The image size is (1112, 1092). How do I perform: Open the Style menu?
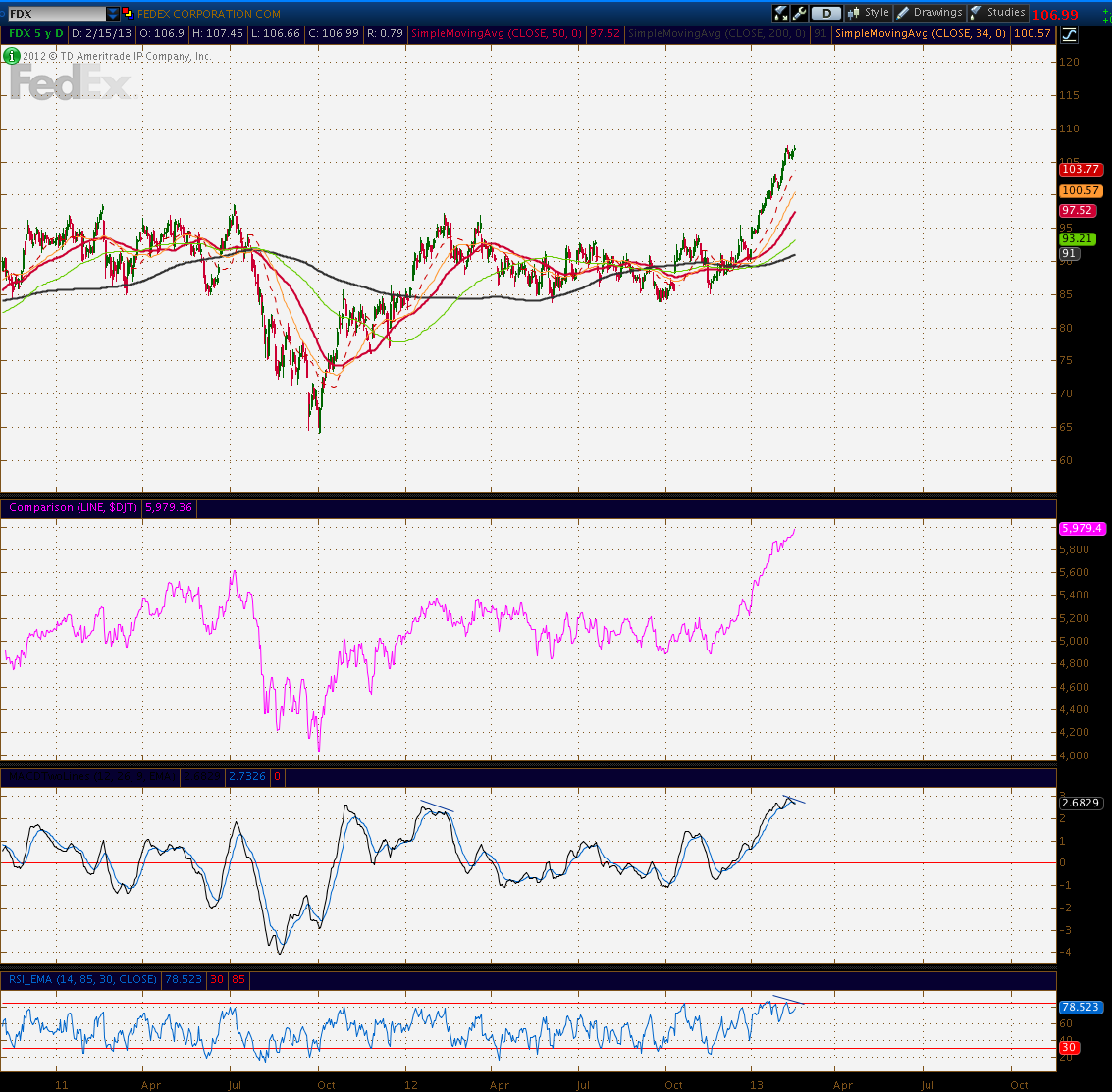click(869, 13)
